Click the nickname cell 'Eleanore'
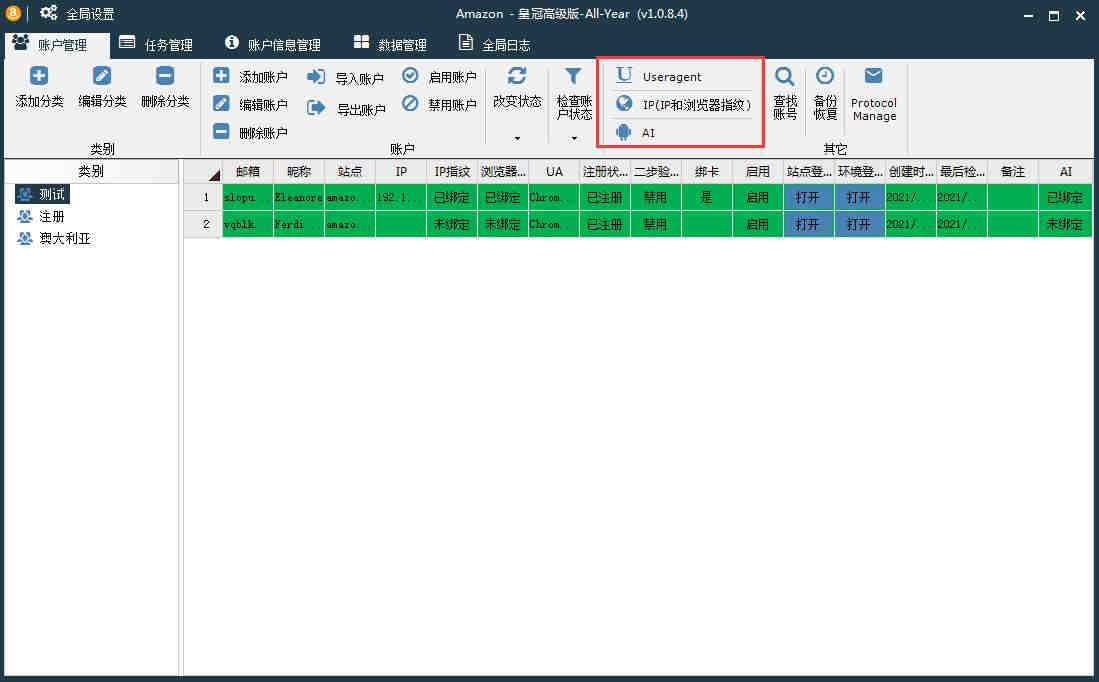This screenshot has width=1099, height=682. tap(299, 197)
